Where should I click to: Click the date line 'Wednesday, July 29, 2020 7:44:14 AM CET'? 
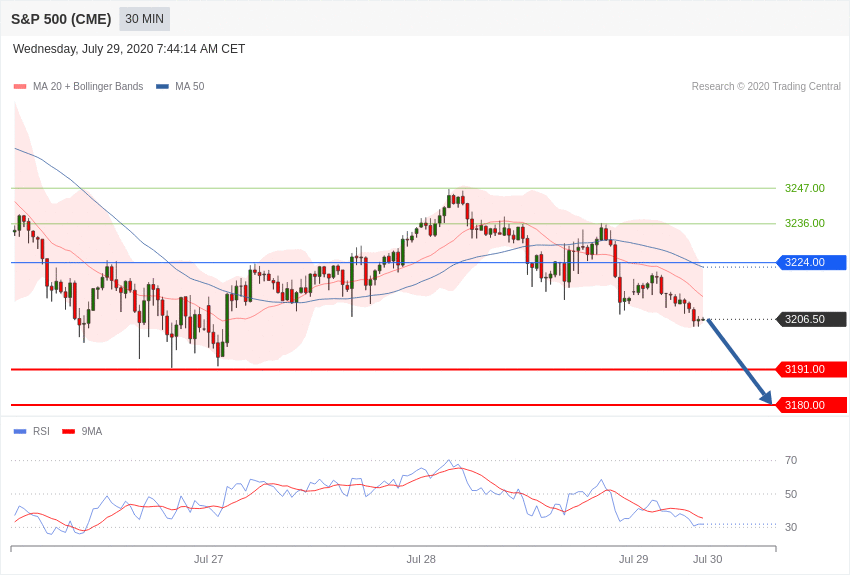(129, 49)
